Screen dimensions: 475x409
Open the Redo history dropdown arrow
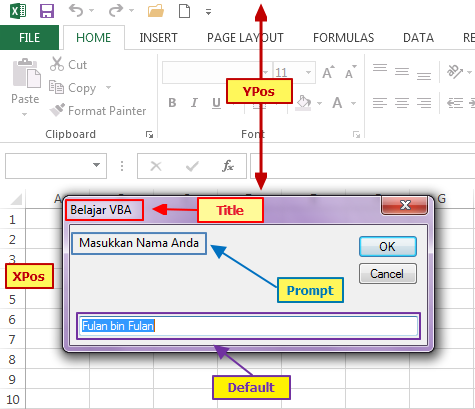[x=131, y=11]
